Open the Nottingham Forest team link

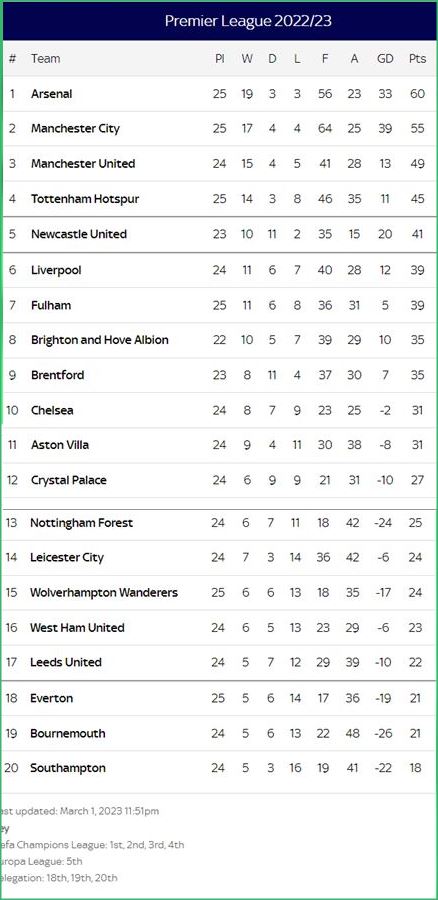click(82, 523)
